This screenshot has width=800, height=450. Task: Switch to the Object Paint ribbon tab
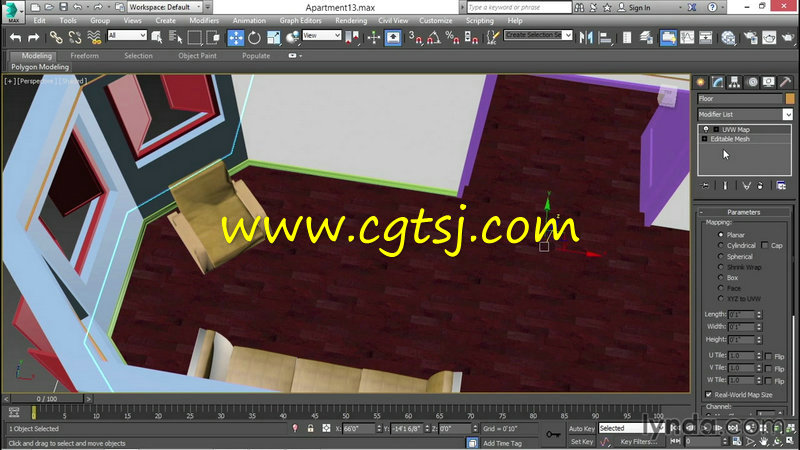[197, 56]
